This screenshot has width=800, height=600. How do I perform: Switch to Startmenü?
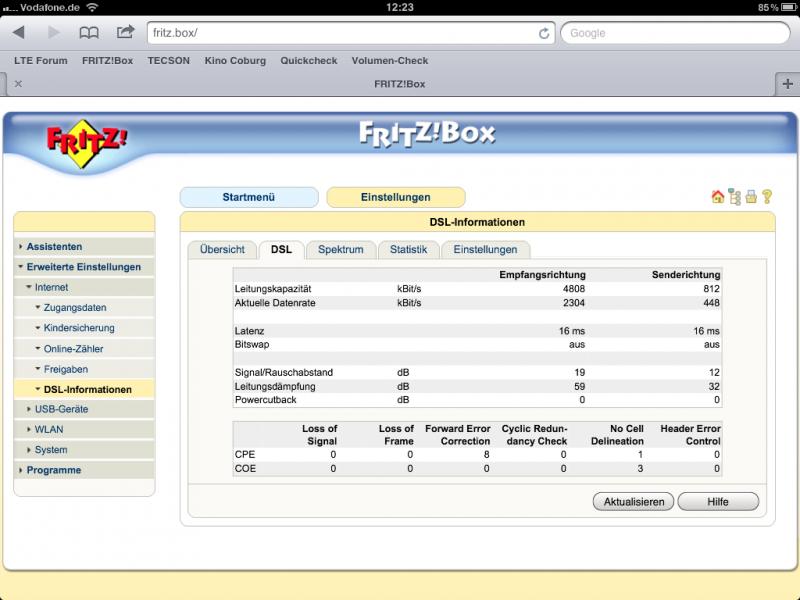[x=249, y=197]
